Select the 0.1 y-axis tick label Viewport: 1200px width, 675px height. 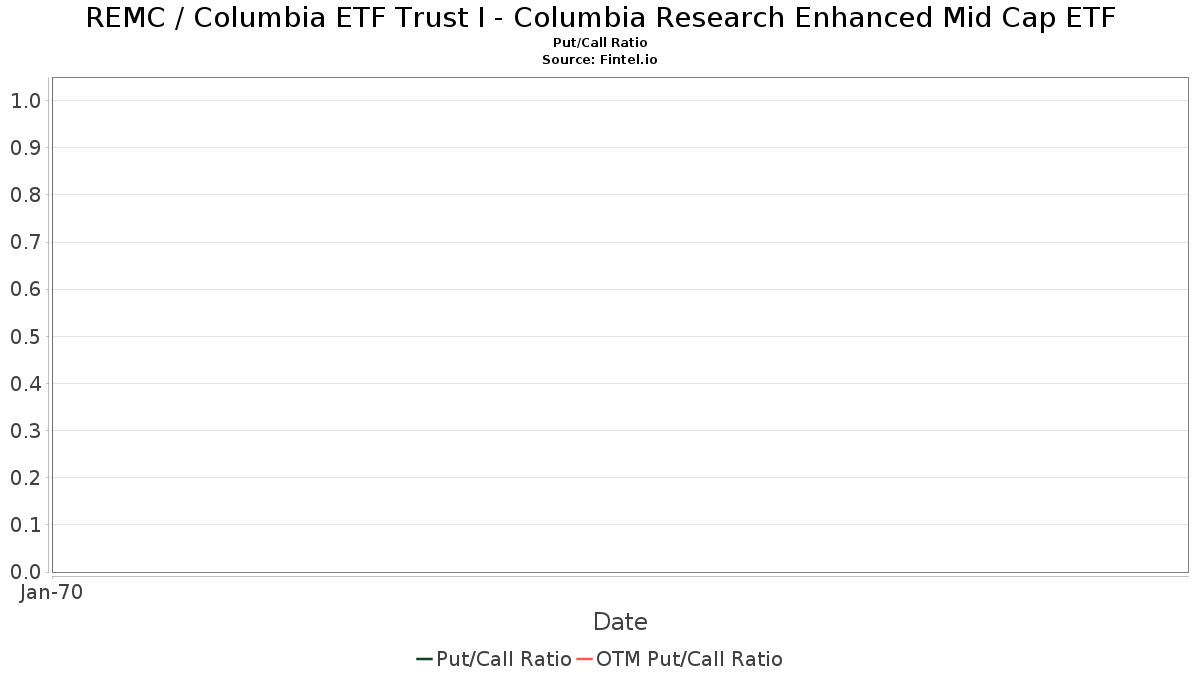tap(25, 525)
